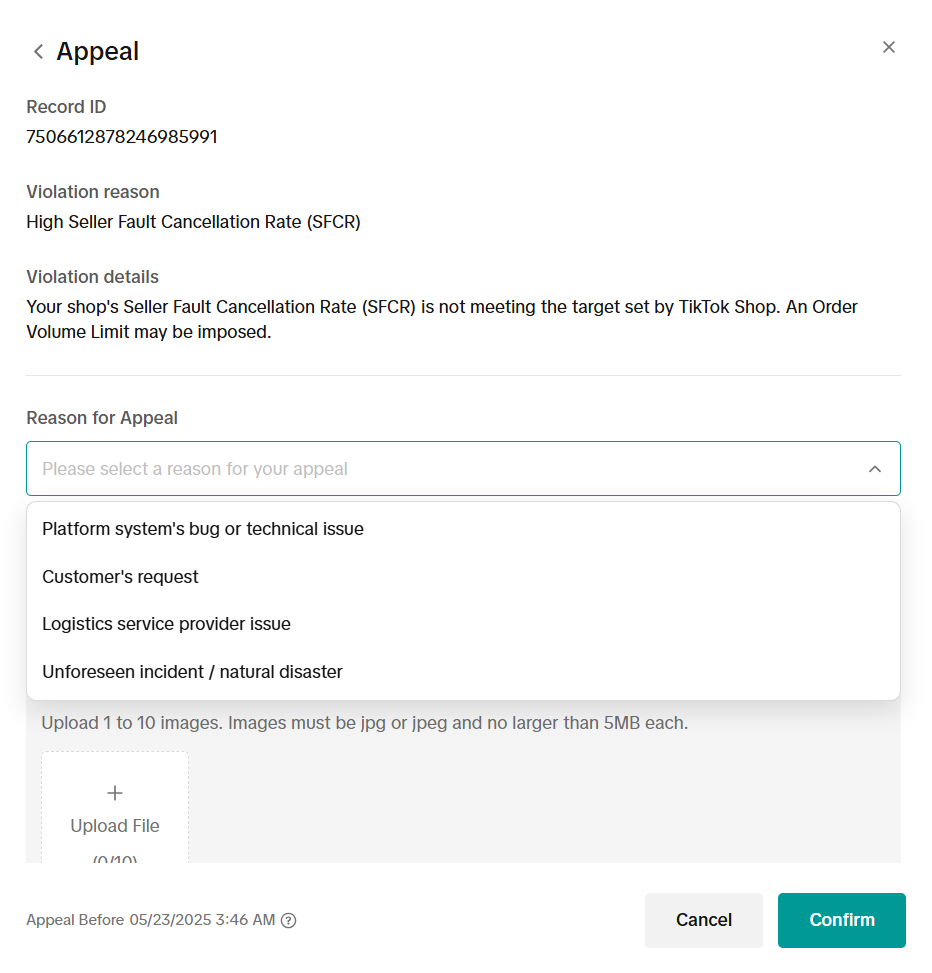Screen dimensions: 932x973
Task: Open the help icon beside appeal deadline
Action: click(x=289, y=921)
